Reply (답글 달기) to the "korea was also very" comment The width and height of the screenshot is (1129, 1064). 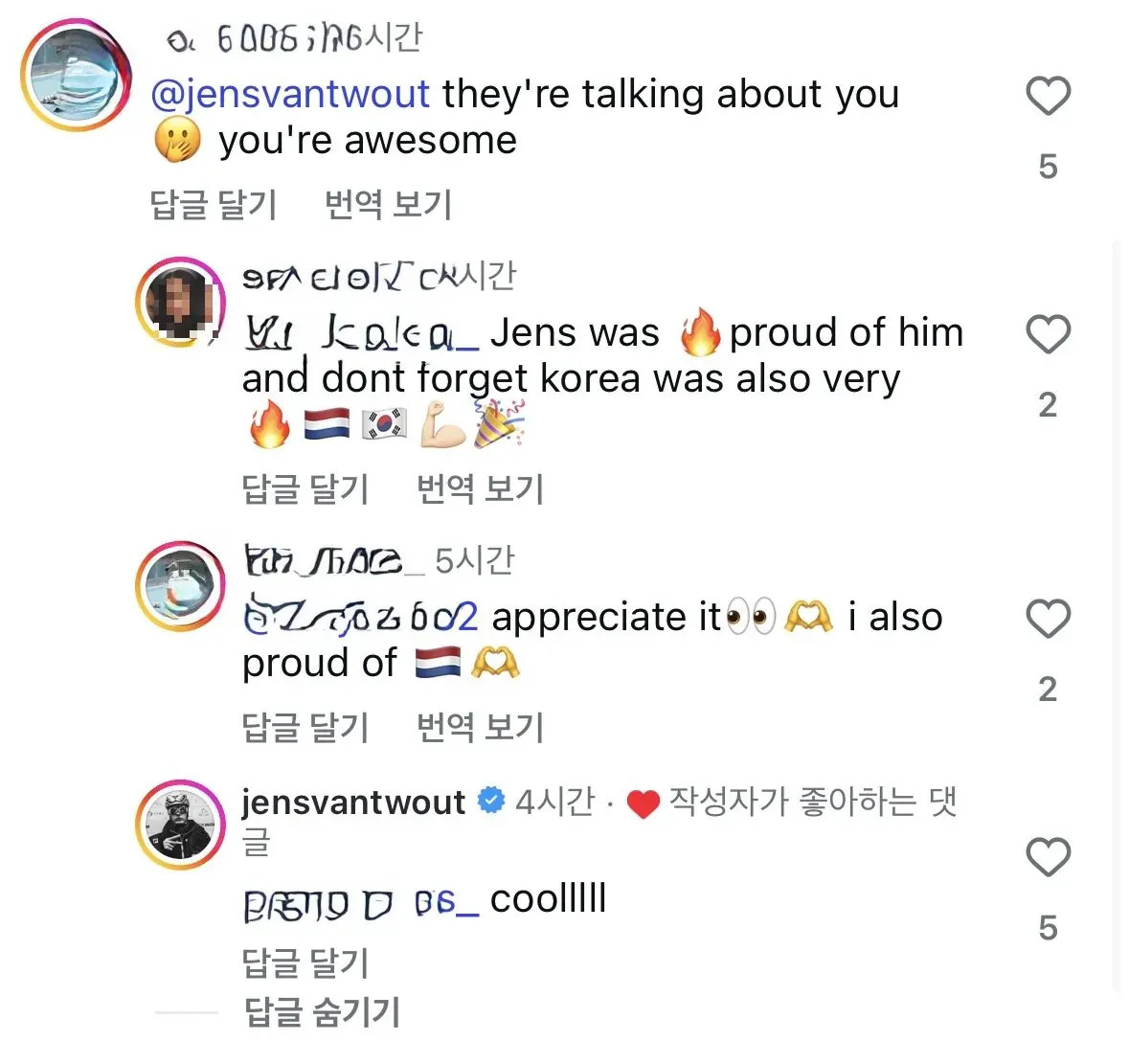click(x=305, y=488)
